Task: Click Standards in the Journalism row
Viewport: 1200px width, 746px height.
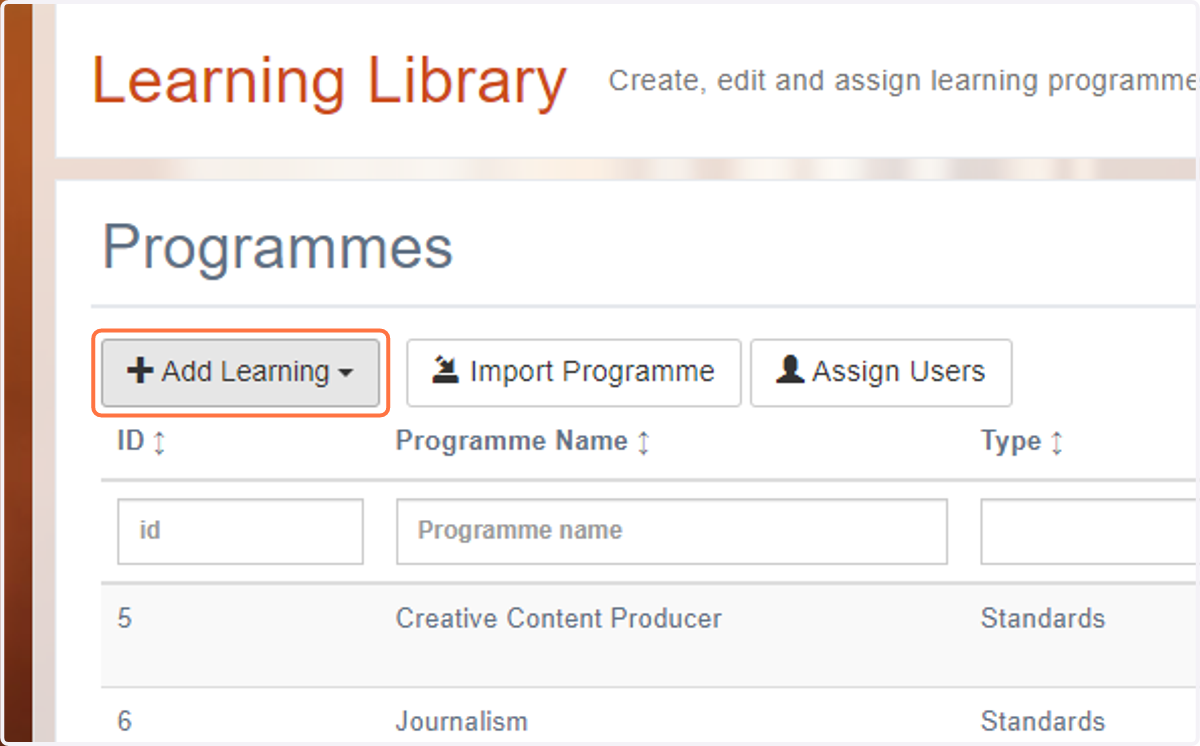Action: (x=1043, y=721)
